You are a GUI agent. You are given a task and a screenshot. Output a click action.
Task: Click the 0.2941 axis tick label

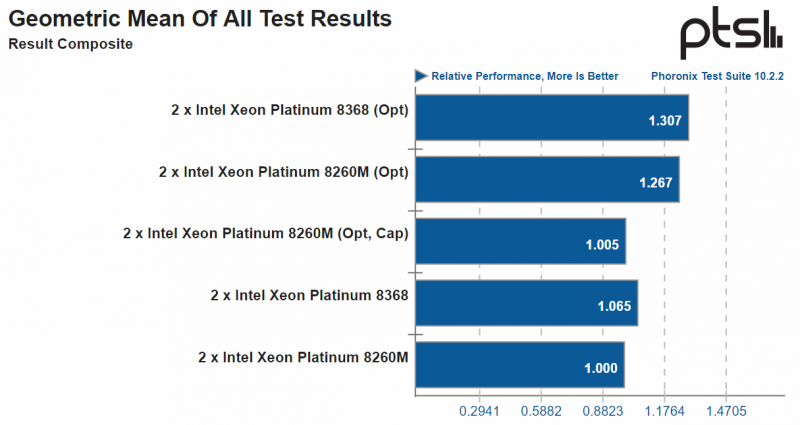tap(480, 410)
